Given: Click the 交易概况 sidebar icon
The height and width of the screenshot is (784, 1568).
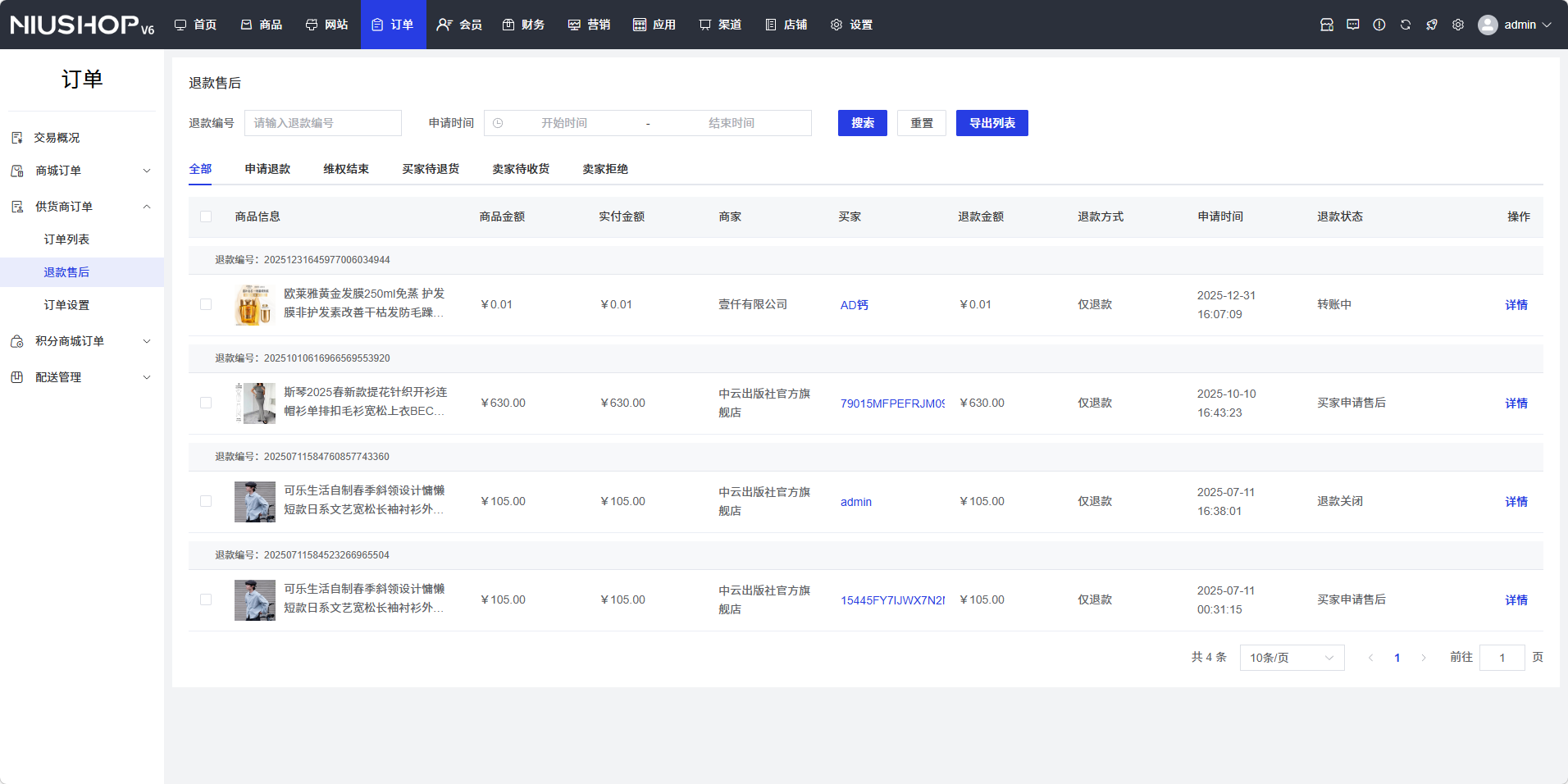Looking at the screenshot, I should (x=17, y=138).
